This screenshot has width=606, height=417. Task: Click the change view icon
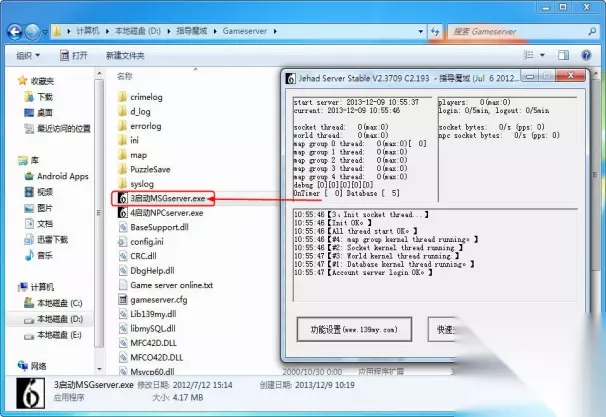(x=528, y=55)
